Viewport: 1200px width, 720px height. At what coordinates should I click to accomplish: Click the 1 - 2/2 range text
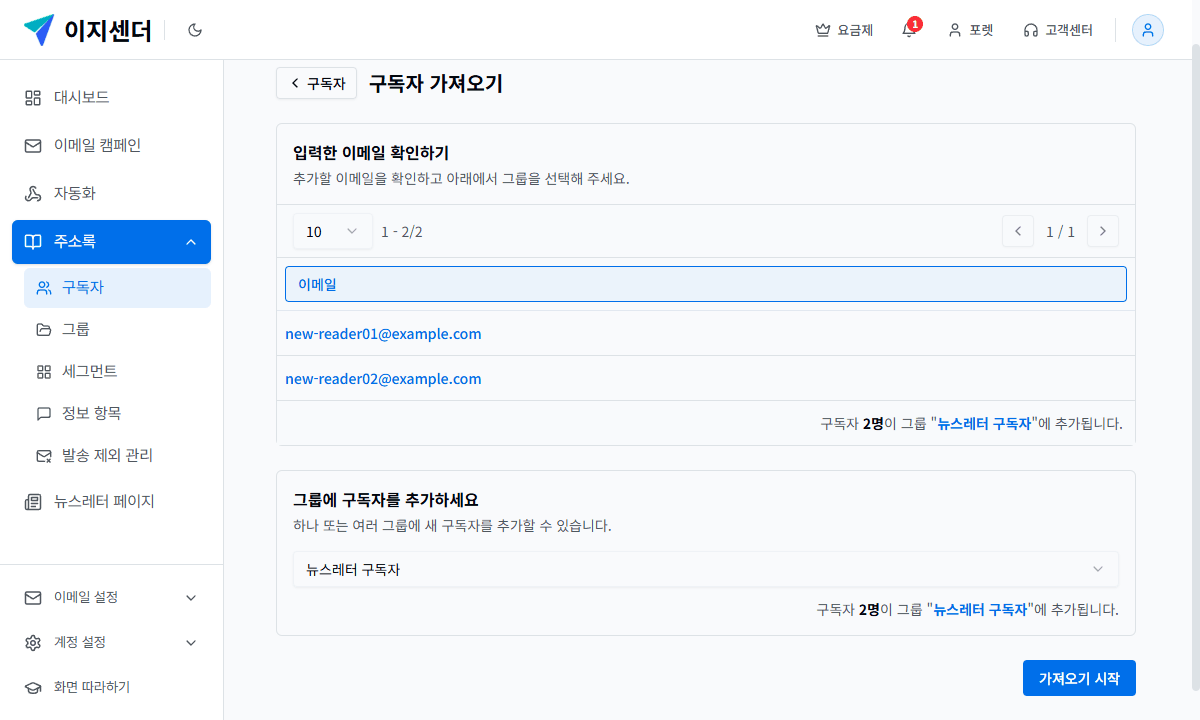coord(402,231)
